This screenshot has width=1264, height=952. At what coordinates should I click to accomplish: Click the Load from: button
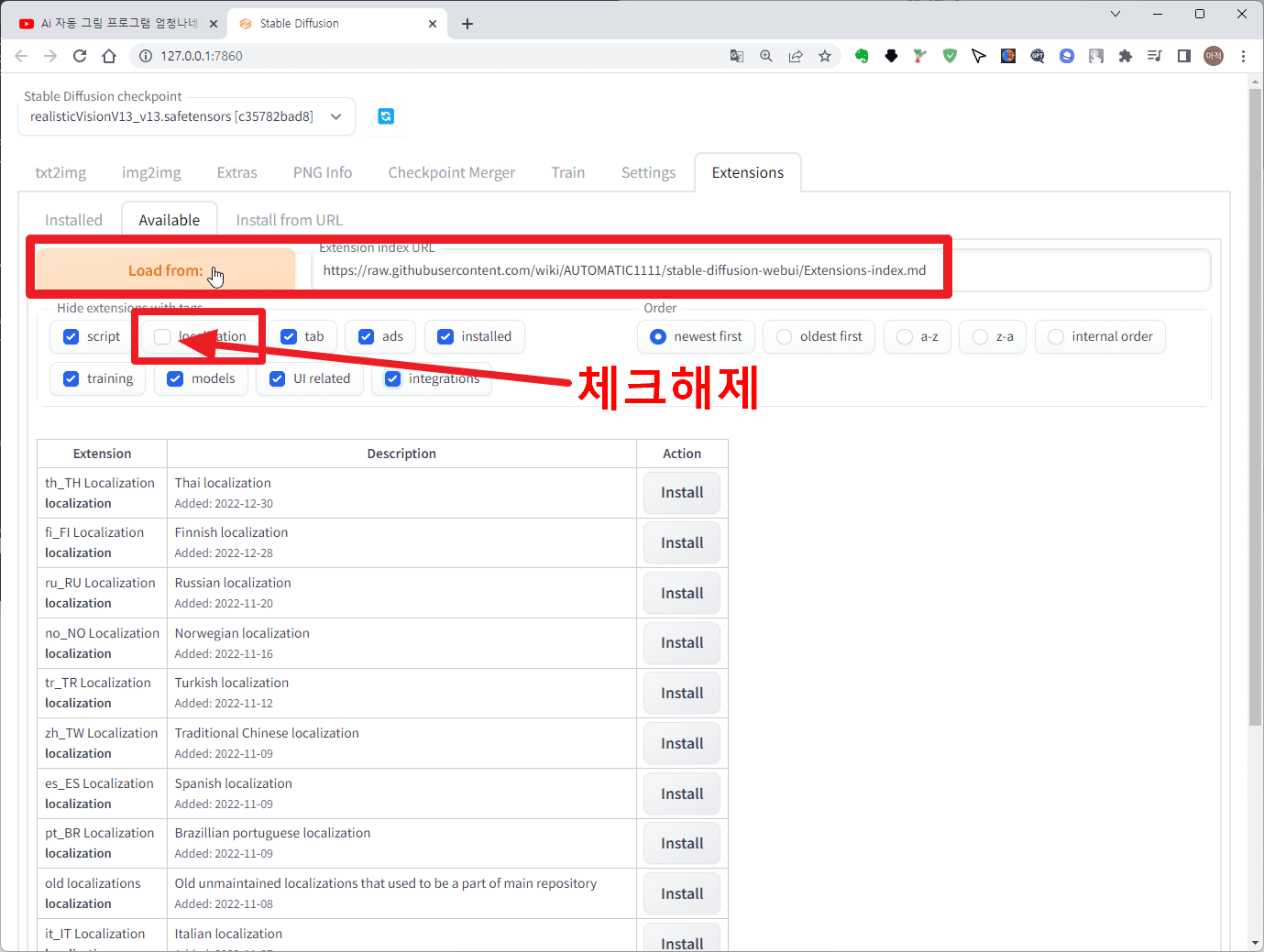(165, 270)
